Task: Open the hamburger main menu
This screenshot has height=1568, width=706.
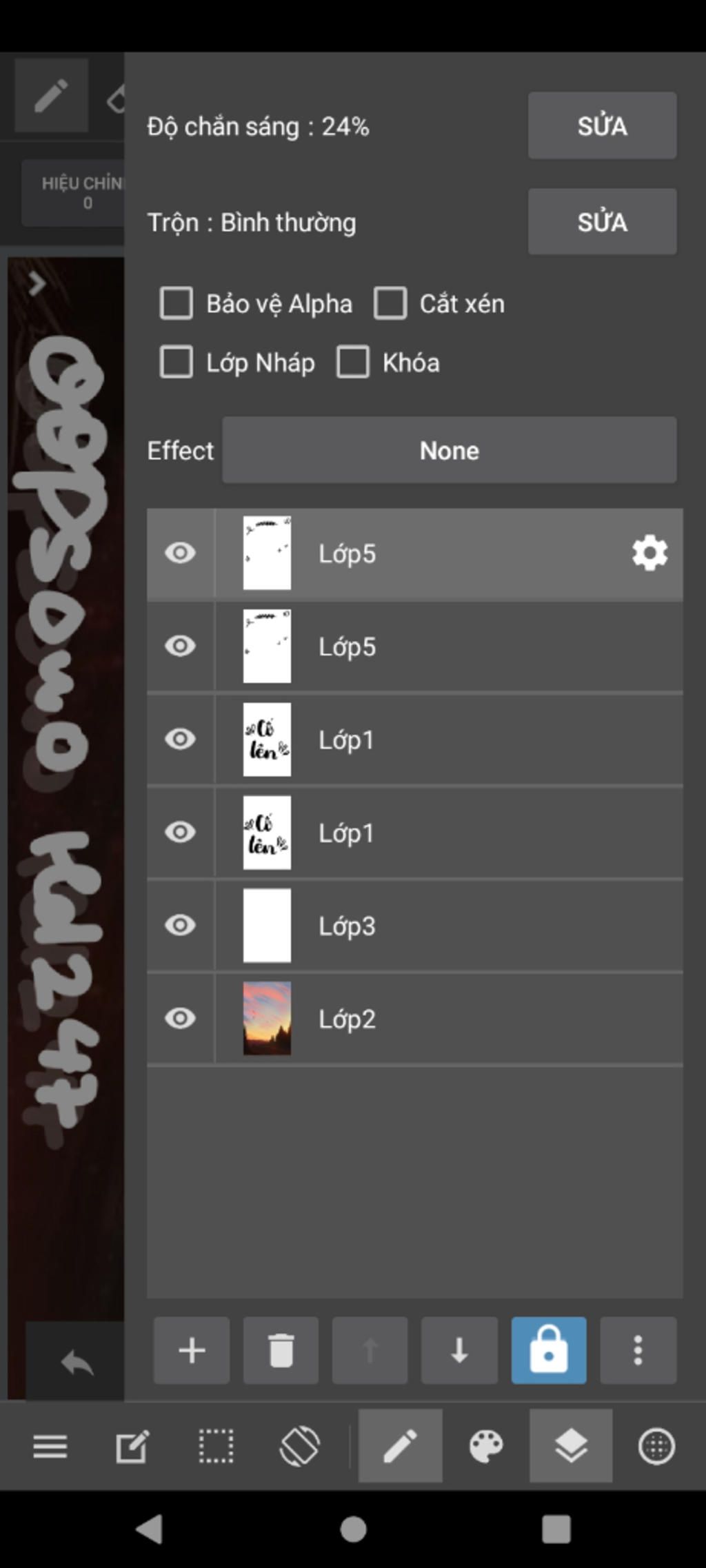Action: (50, 1446)
